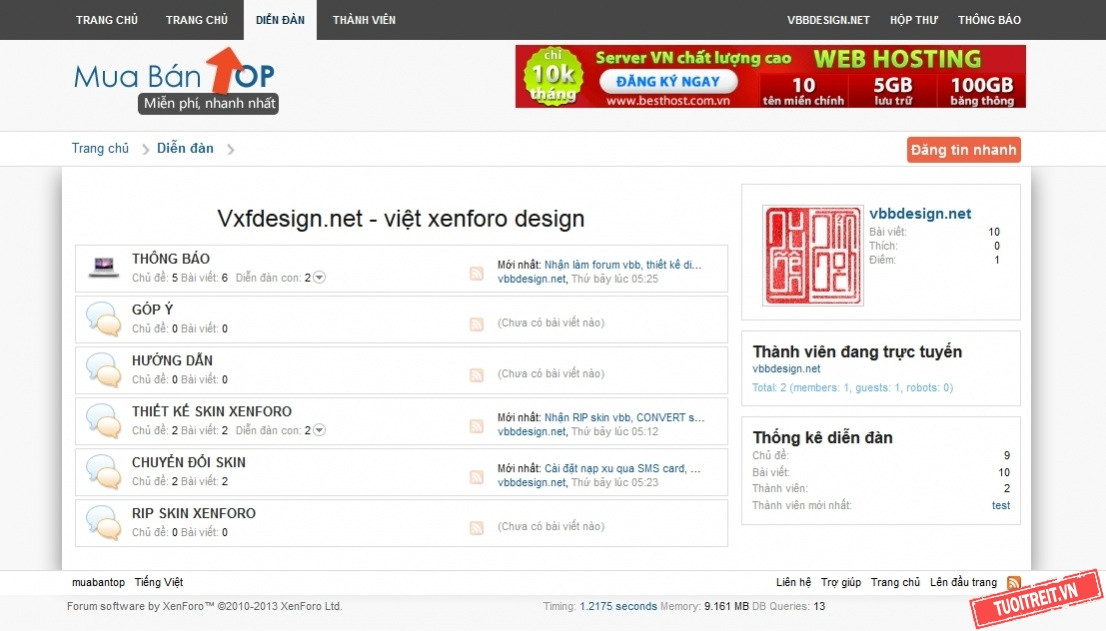Click the footer RSS icon beside Lên đầu trang
Viewport: 1106px width, 631px height.
(1014, 583)
